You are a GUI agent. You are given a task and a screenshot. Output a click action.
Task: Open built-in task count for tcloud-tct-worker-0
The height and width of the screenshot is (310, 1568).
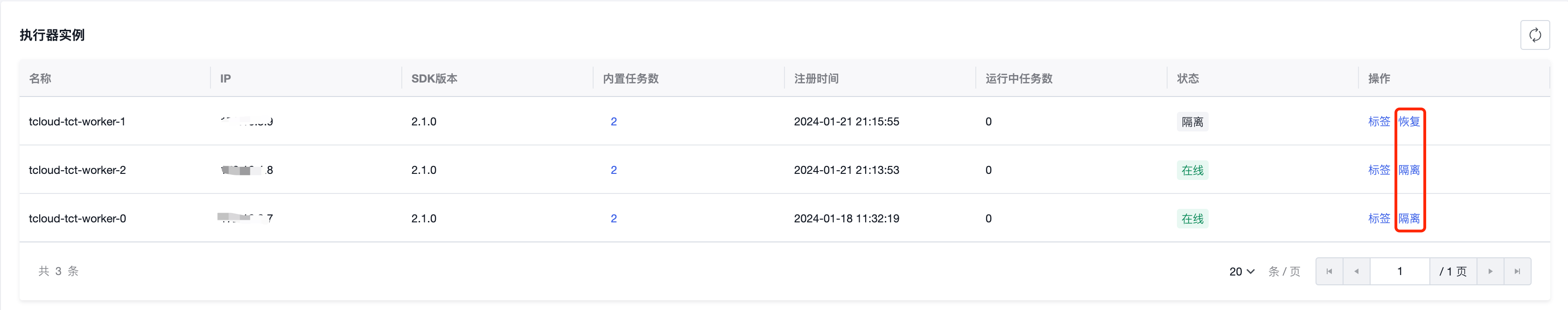click(x=614, y=218)
